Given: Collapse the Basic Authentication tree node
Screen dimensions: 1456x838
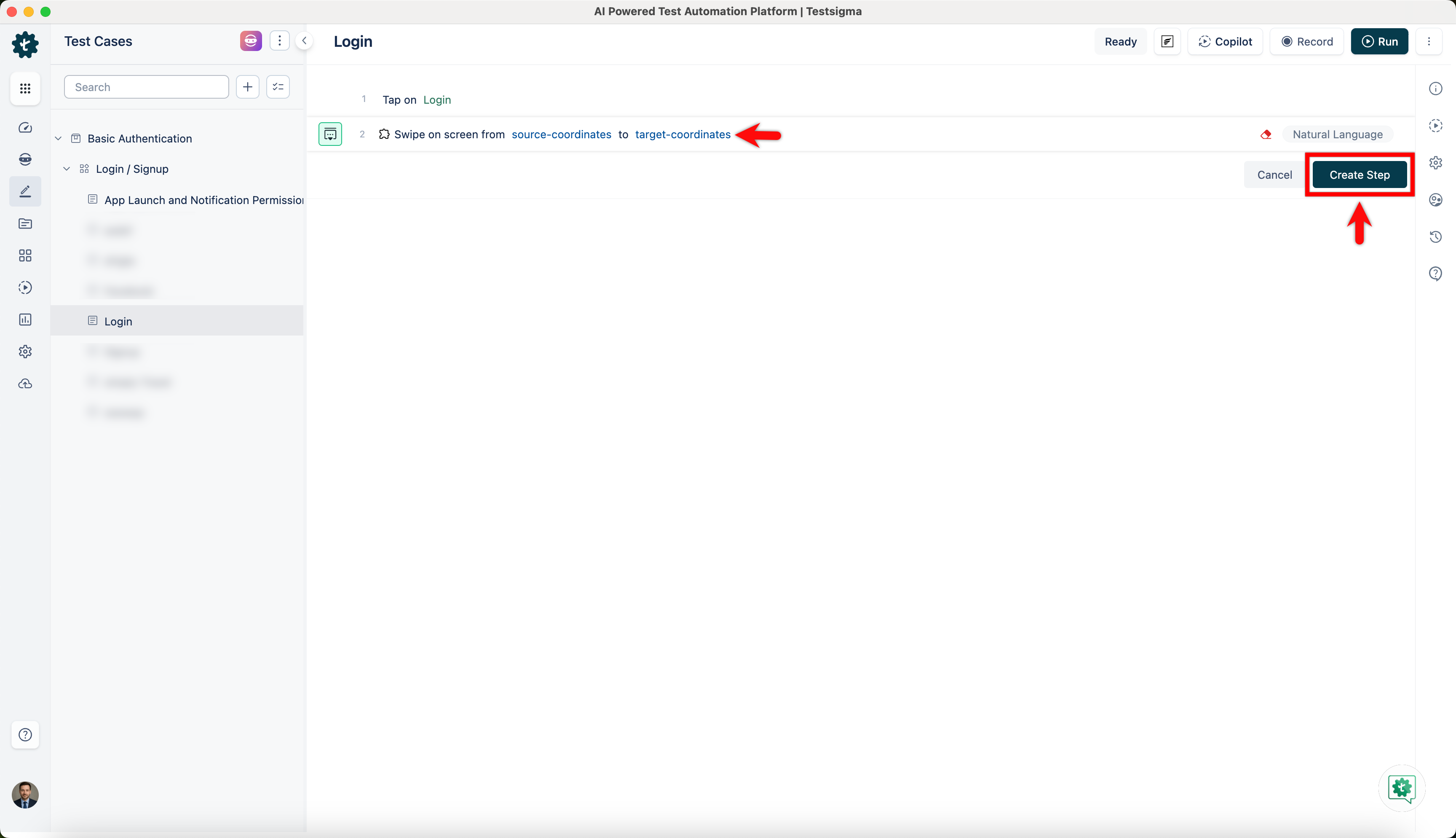Looking at the screenshot, I should [59, 139].
